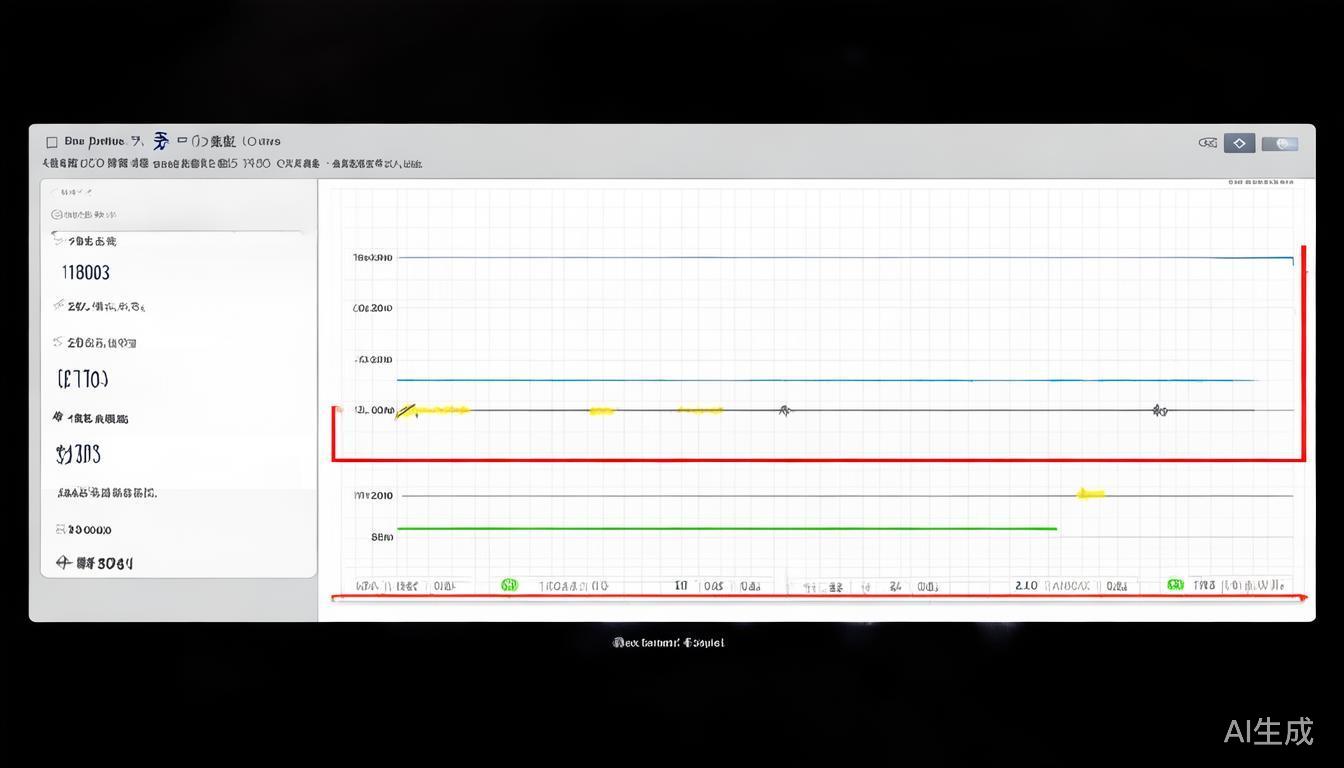
Task: Toggle the switch at far top-right corner
Action: (1280, 143)
